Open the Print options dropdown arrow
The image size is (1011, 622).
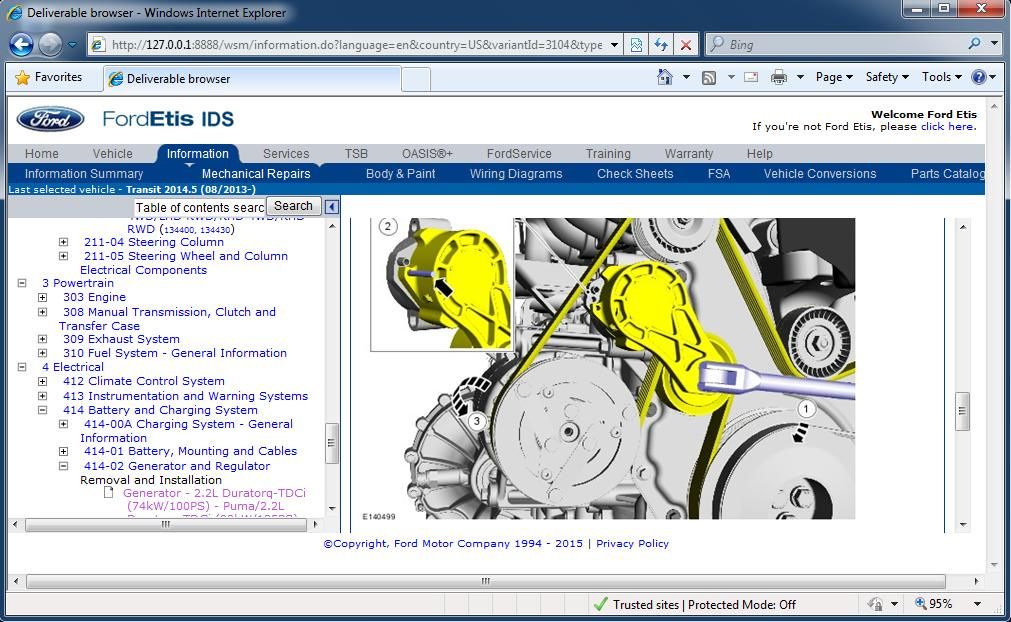click(x=800, y=77)
